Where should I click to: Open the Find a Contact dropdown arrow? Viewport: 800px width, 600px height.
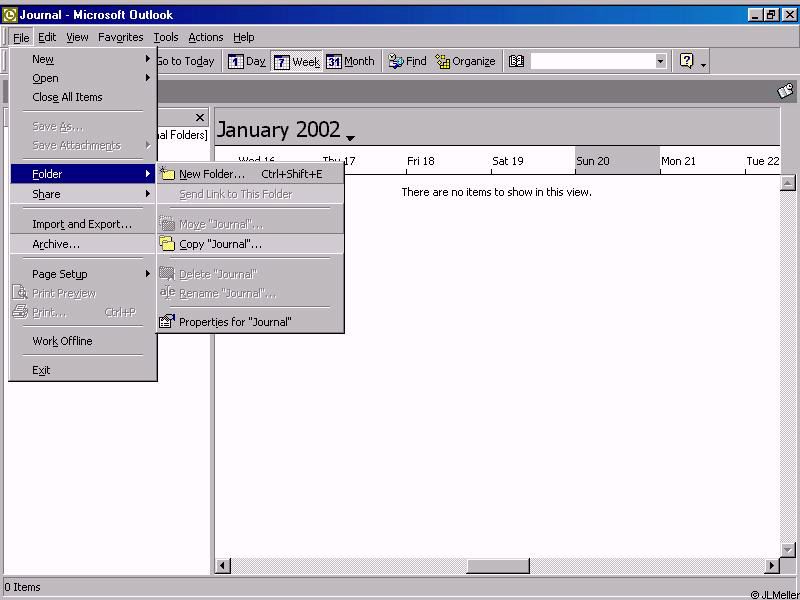[661, 61]
